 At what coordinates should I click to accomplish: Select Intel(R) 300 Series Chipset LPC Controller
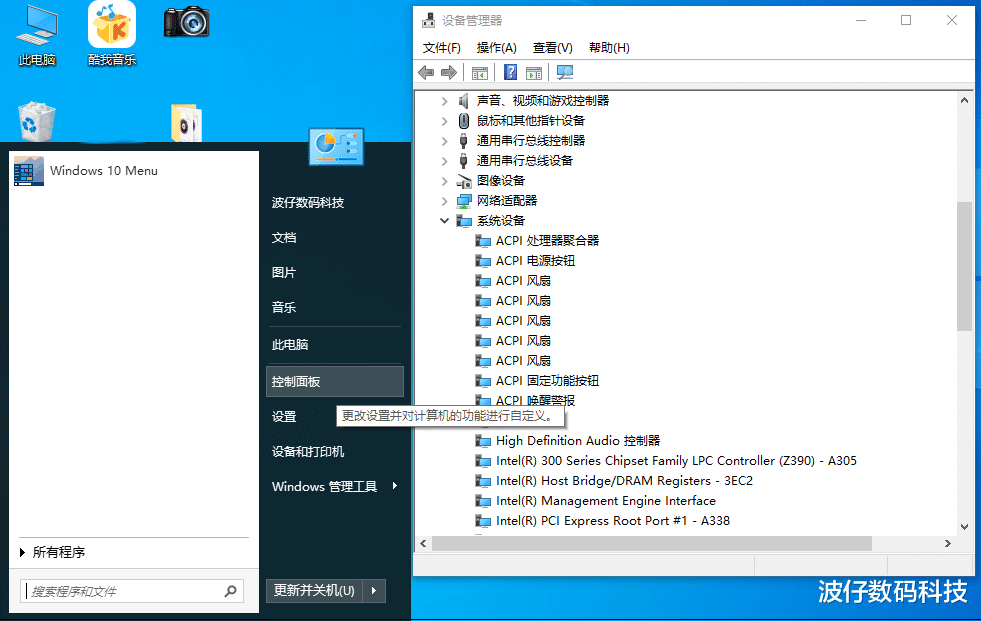point(676,461)
